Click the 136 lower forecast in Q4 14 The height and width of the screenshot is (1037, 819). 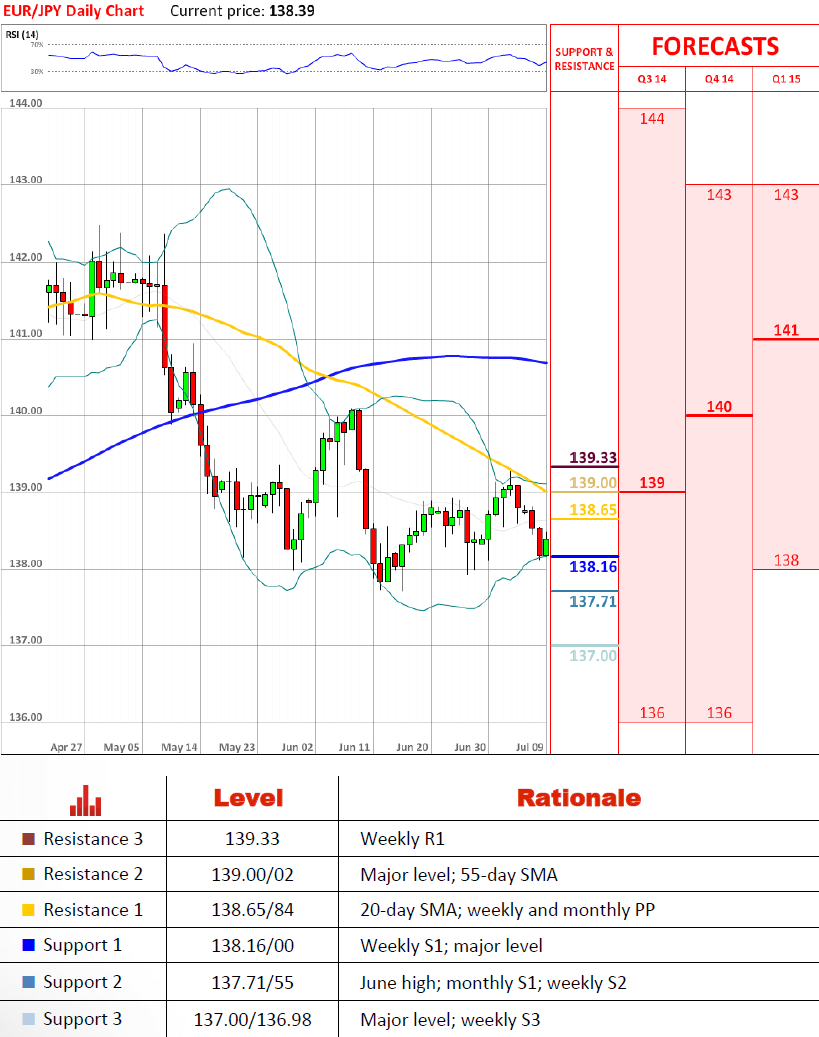coord(719,712)
